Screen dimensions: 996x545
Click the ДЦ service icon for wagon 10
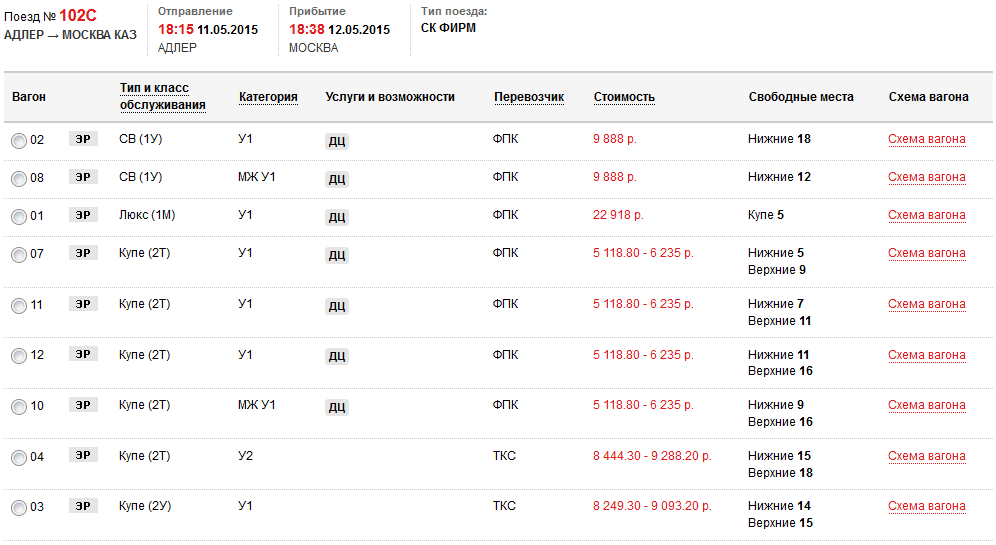[x=337, y=407]
